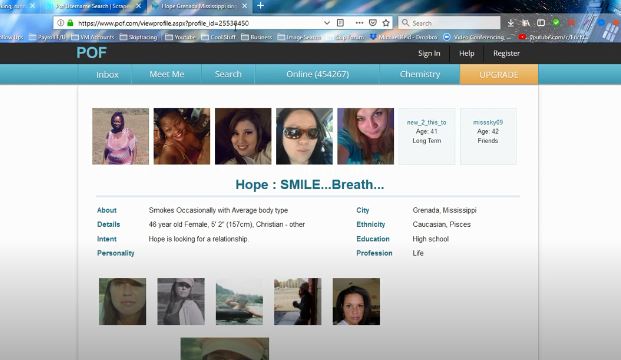Open the Skiptracing bookmarks folder

pos(138,37)
